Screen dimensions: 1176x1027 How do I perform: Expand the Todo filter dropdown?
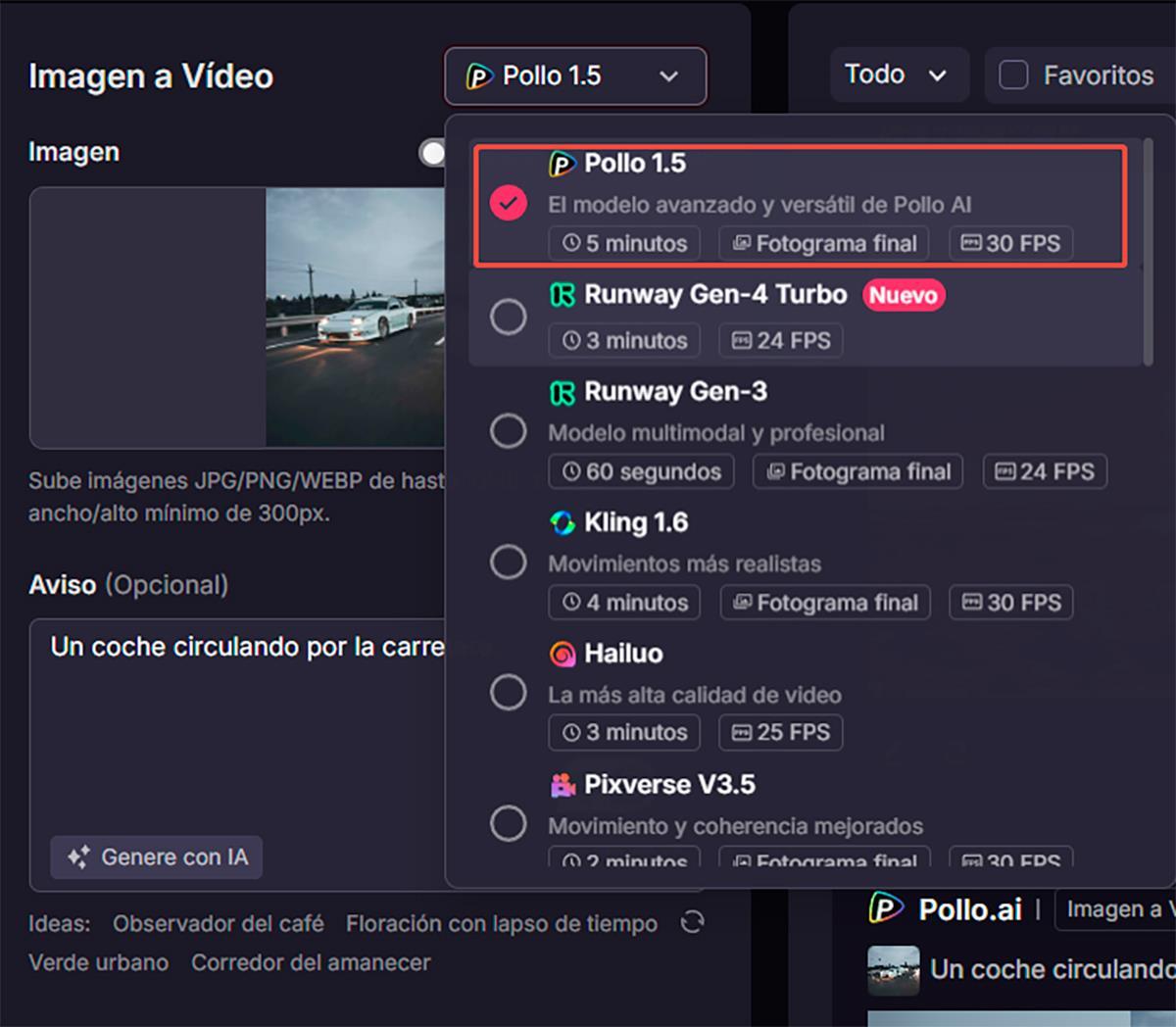pyautogui.click(x=898, y=75)
